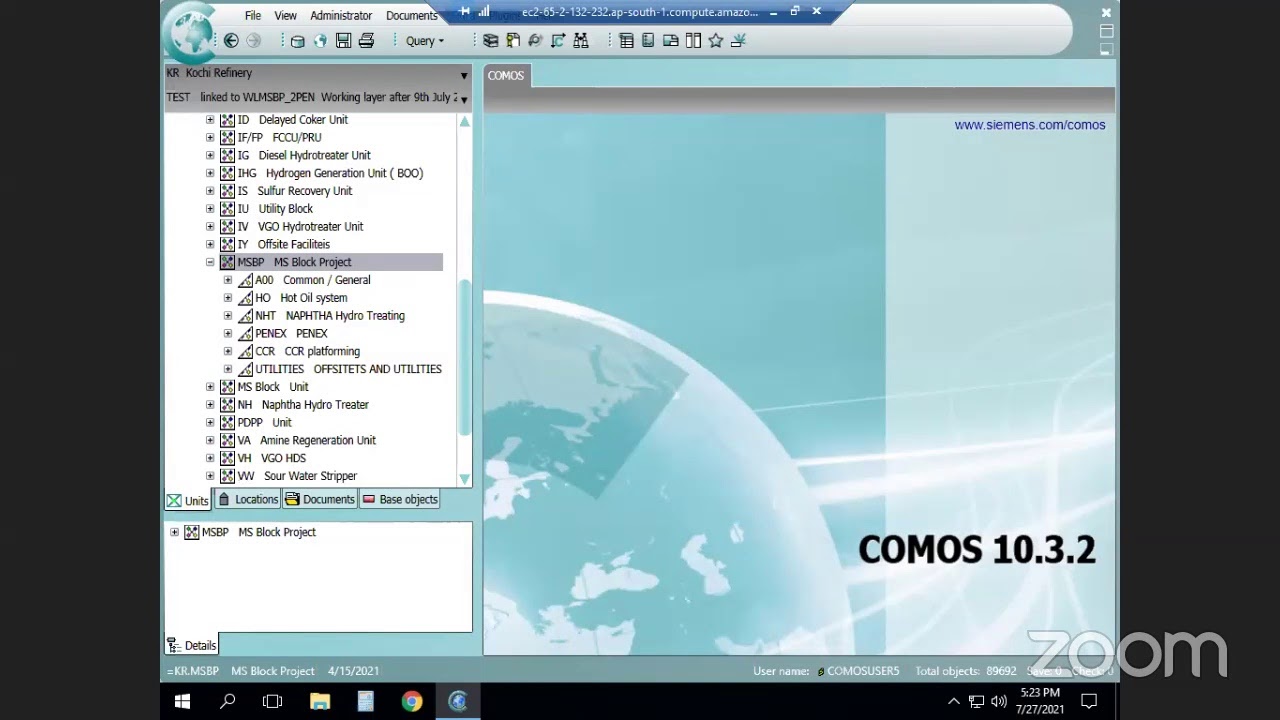Open the Query dropdown in toolbar
The width and height of the screenshot is (1280, 720).
[x=425, y=41]
